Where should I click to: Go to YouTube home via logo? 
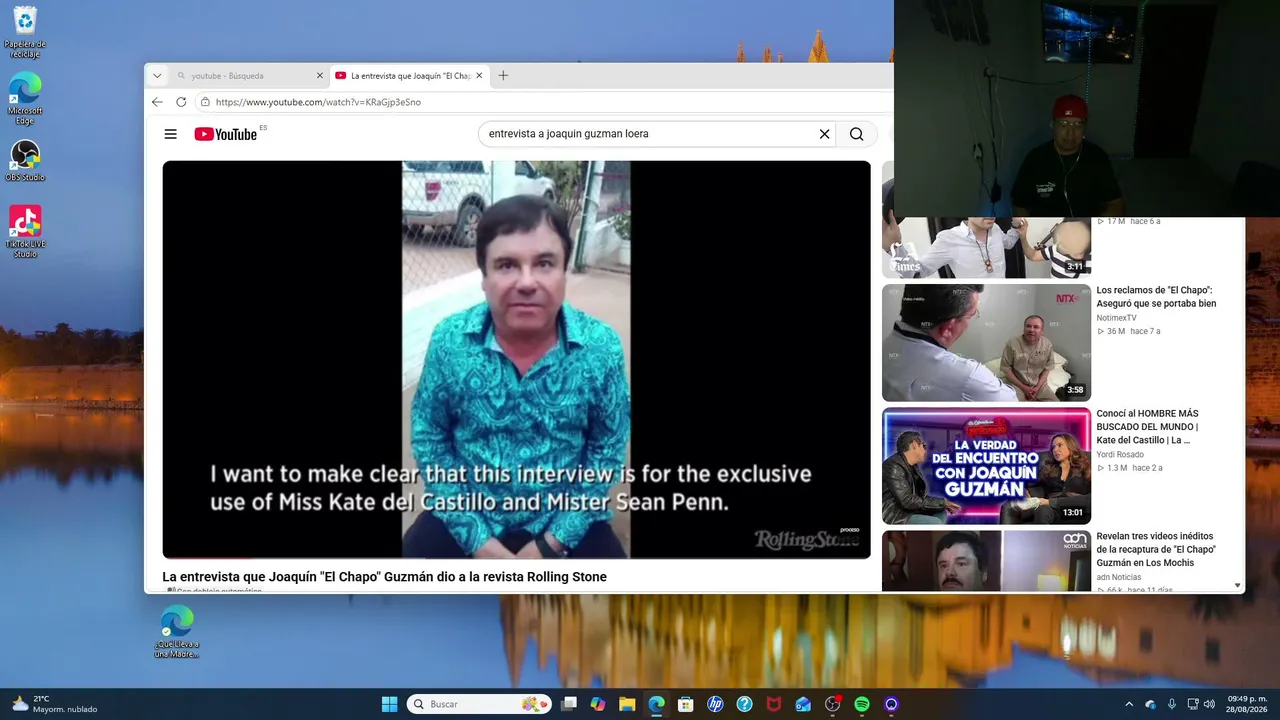(x=226, y=134)
